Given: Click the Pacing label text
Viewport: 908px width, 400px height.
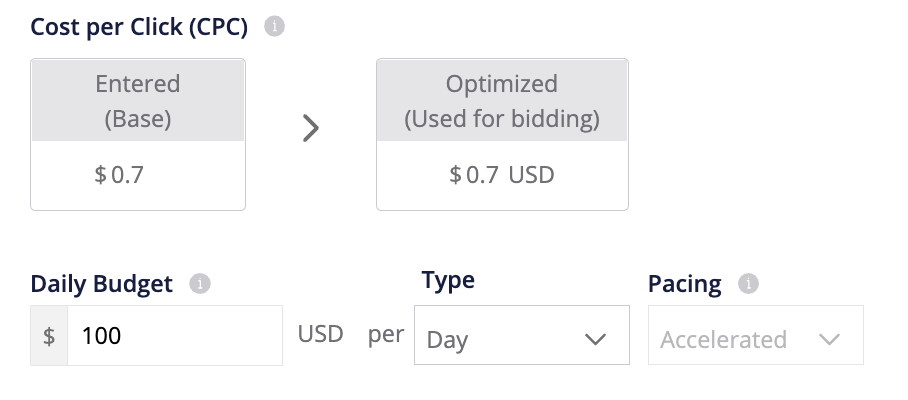Looking at the screenshot, I should tap(685, 284).
